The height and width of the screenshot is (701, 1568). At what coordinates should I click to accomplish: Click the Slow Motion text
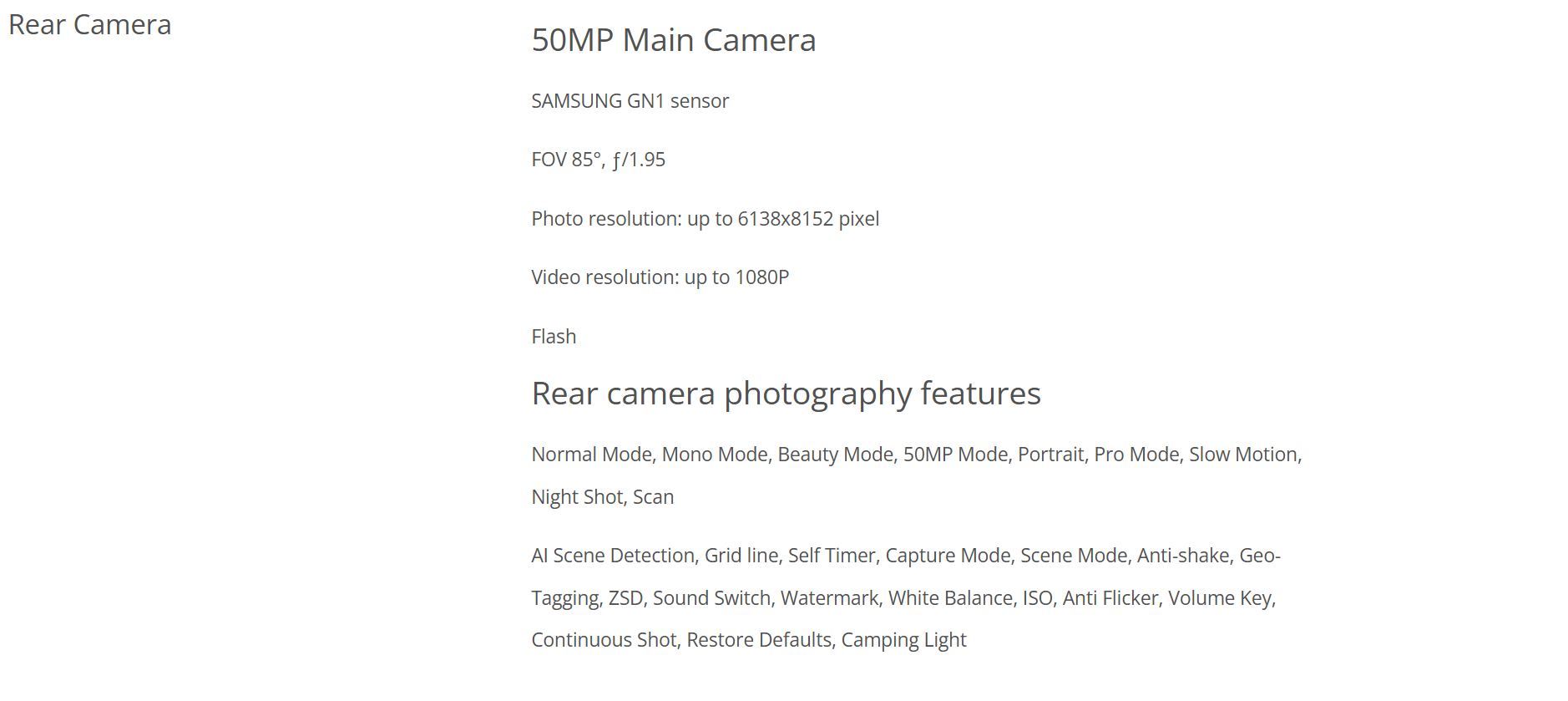pos(1244,455)
